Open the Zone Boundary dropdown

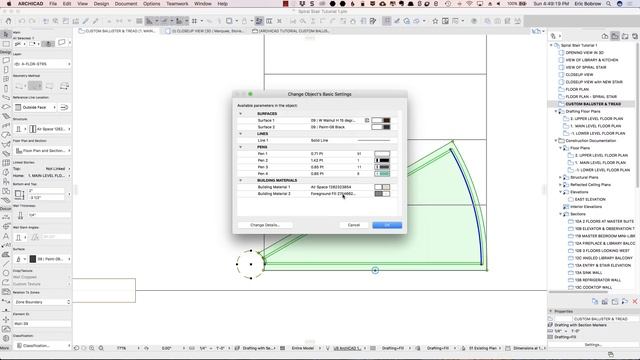coord(42,302)
